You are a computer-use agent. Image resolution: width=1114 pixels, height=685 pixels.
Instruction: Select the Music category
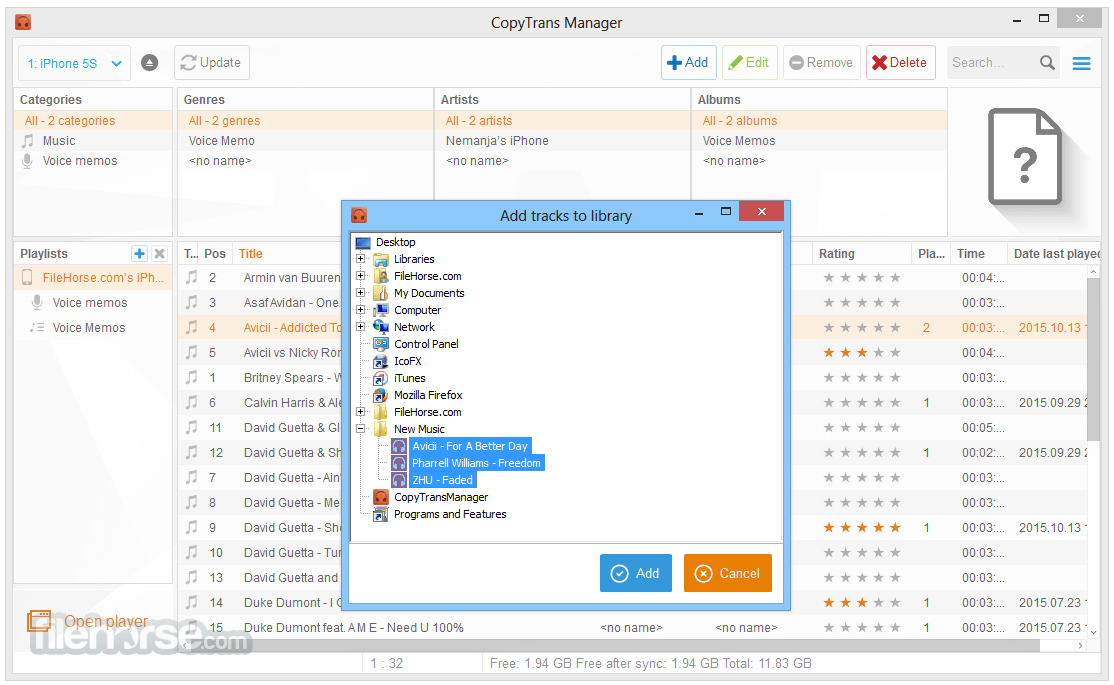point(93,141)
